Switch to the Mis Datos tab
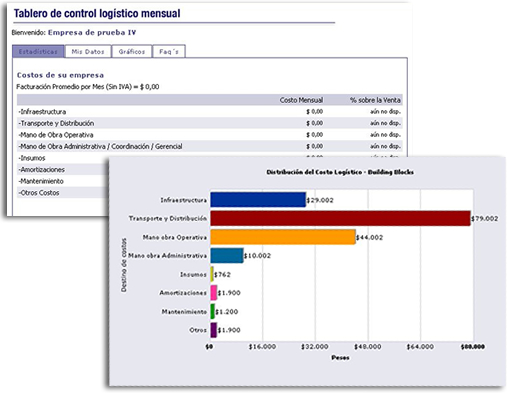This screenshot has height=393, width=507. [88, 51]
